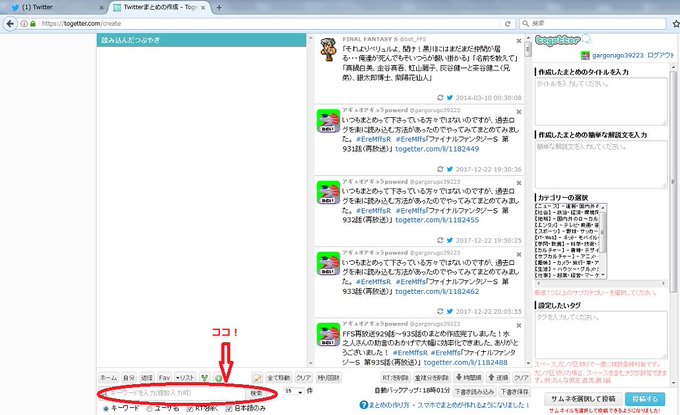This screenshot has width=680, height=415.
Task: Click the サムネを選択して投稿 button
Action: (583, 399)
